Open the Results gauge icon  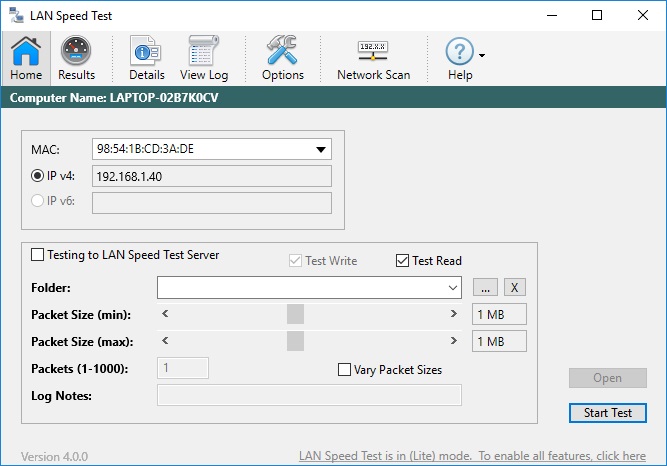tap(76, 58)
